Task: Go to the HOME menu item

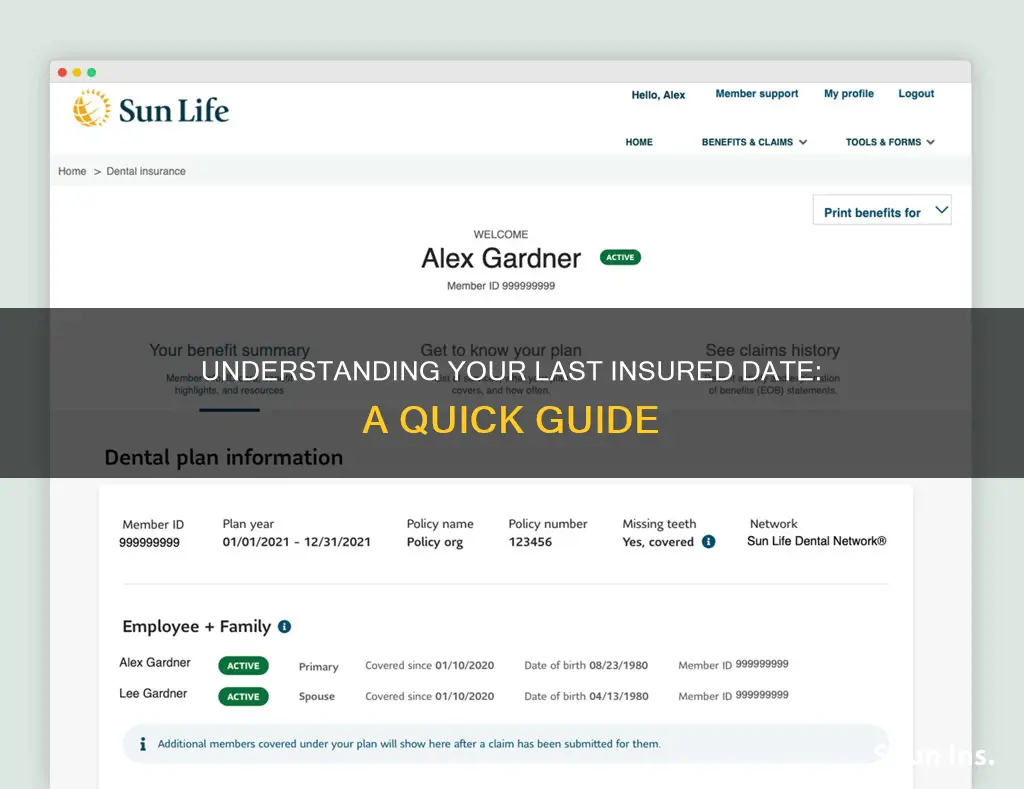Action: 639,142
